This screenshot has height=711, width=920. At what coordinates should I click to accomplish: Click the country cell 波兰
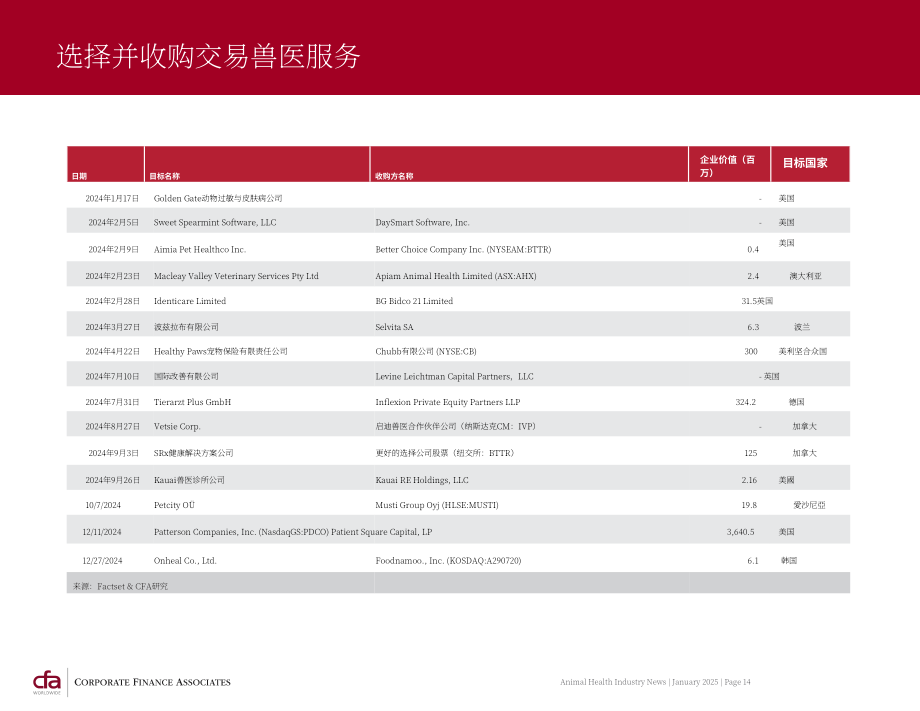802,327
